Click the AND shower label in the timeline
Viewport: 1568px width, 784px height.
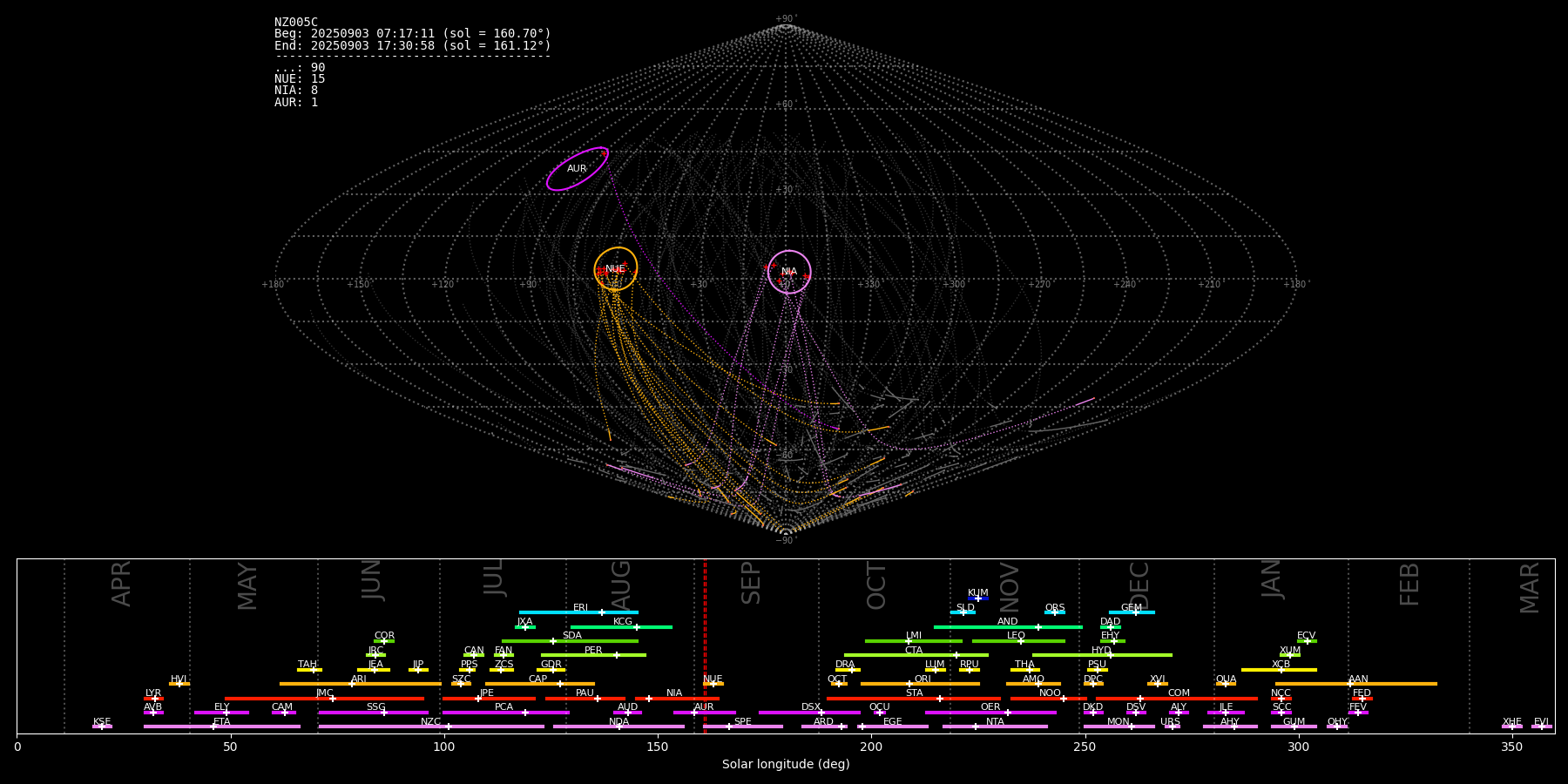click(x=1008, y=622)
